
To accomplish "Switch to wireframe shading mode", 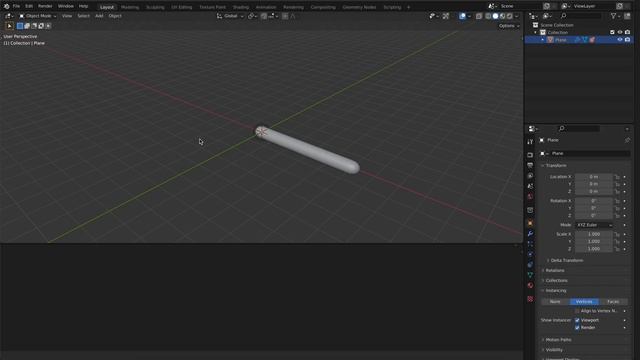I will click(488, 16).
